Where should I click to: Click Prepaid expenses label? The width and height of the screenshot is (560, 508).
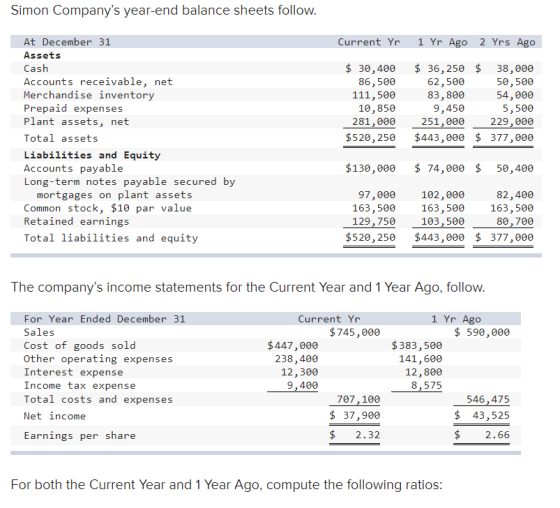[x=73, y=108]
